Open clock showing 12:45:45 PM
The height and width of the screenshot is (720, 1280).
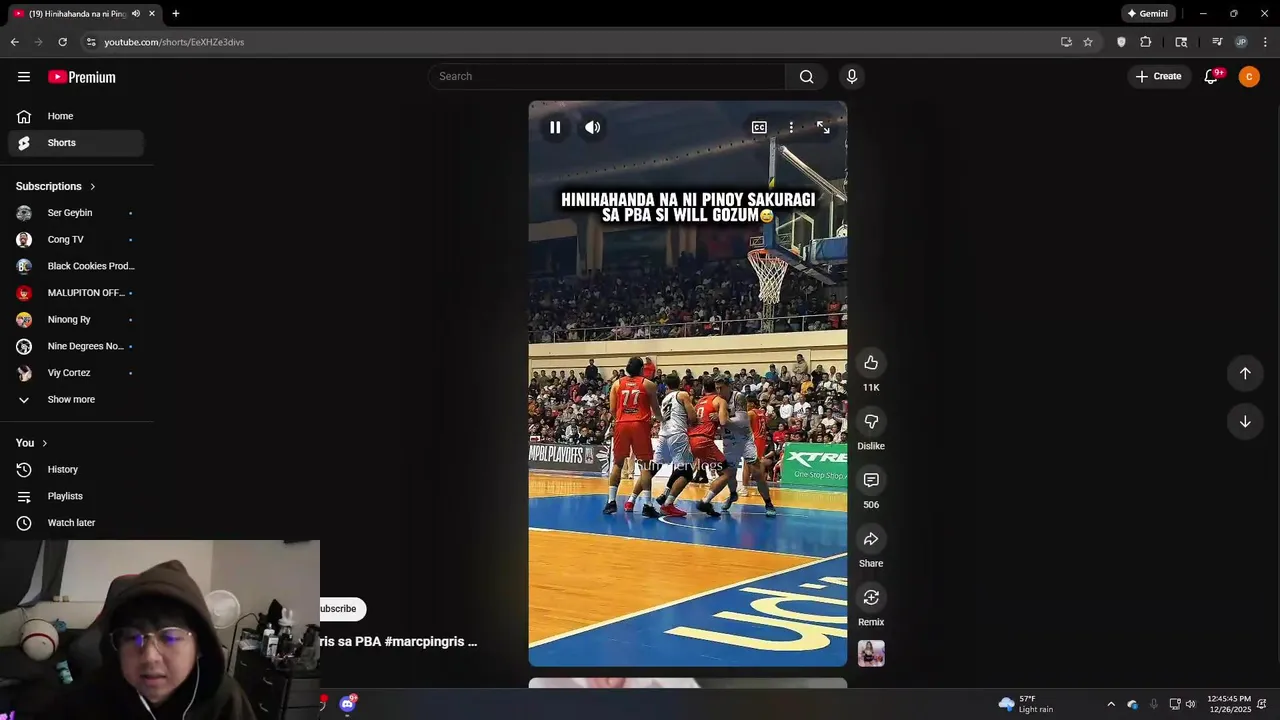point(1229,704)
